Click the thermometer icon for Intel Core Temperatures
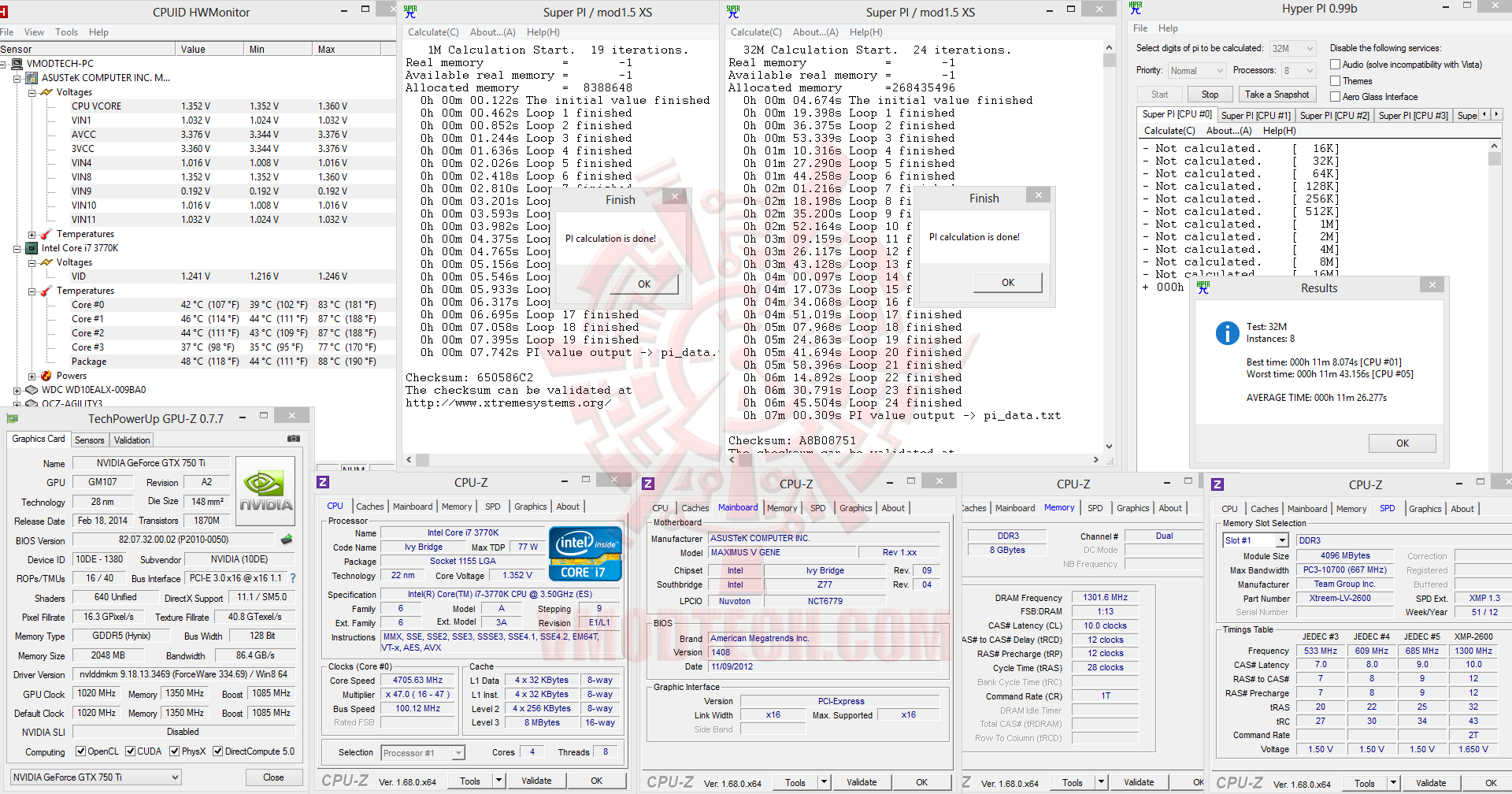The image size is (1512, 794). [x=46, y=291]
